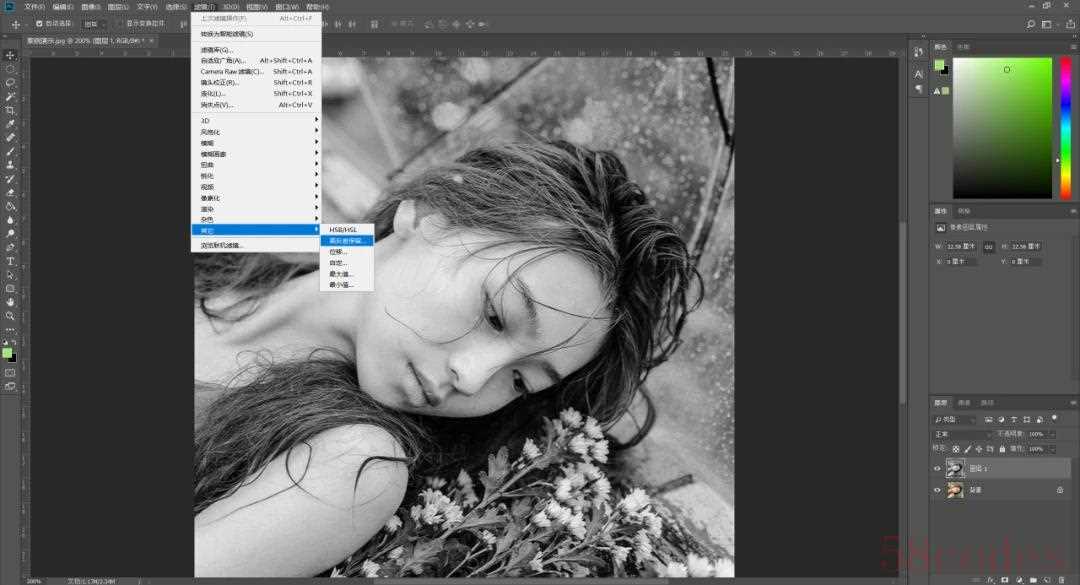Toggle lock image pixels brush icon

pyautogui.click(x=968, y=449)
